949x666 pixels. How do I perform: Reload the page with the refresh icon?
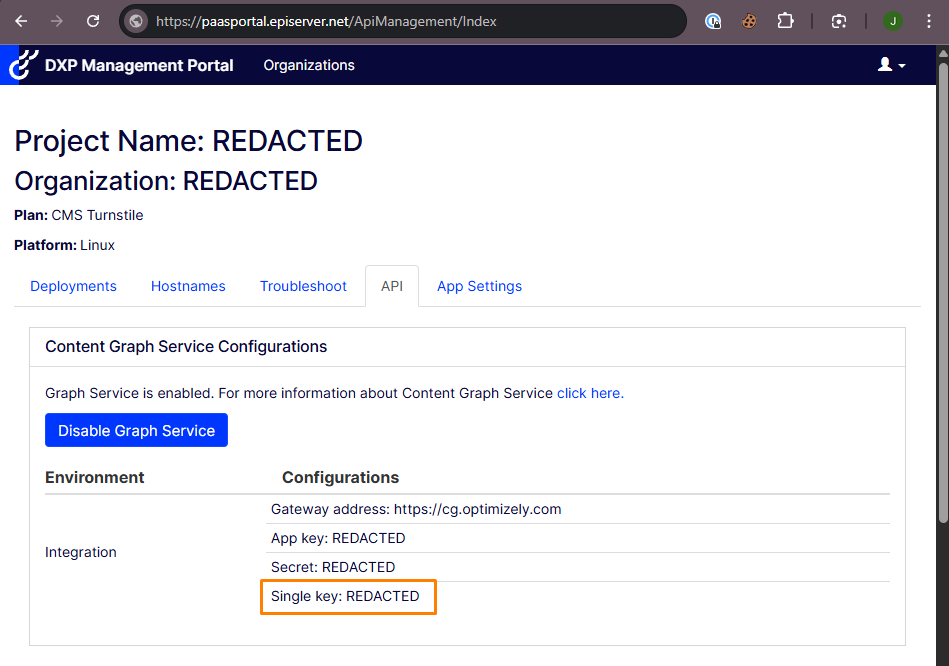tap(93, 21)
